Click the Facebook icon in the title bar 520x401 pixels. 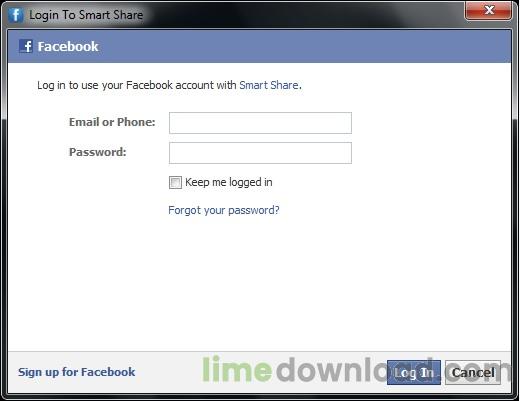coord(15,14)
